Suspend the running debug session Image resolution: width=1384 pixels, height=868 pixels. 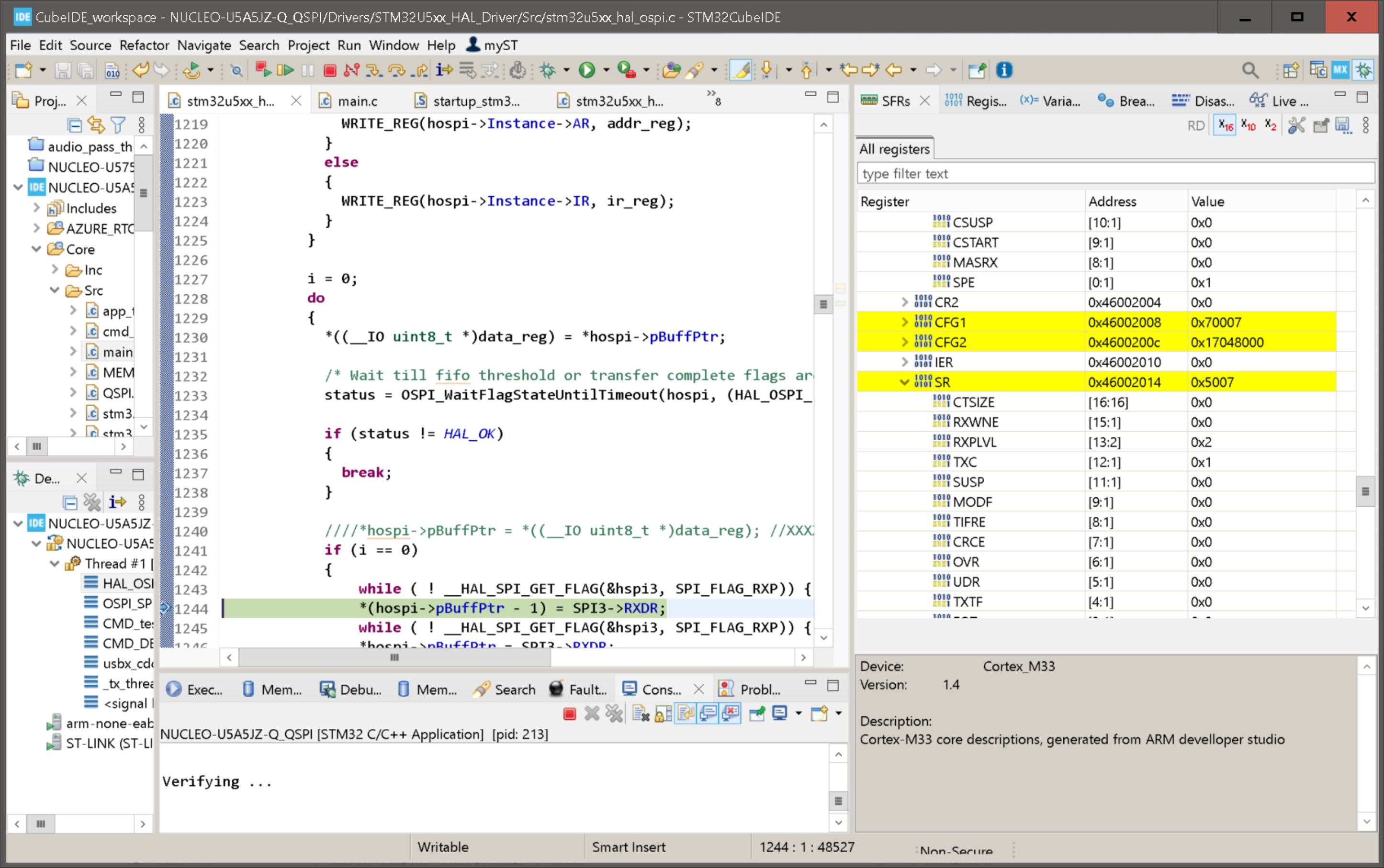(x=307, y=70)
